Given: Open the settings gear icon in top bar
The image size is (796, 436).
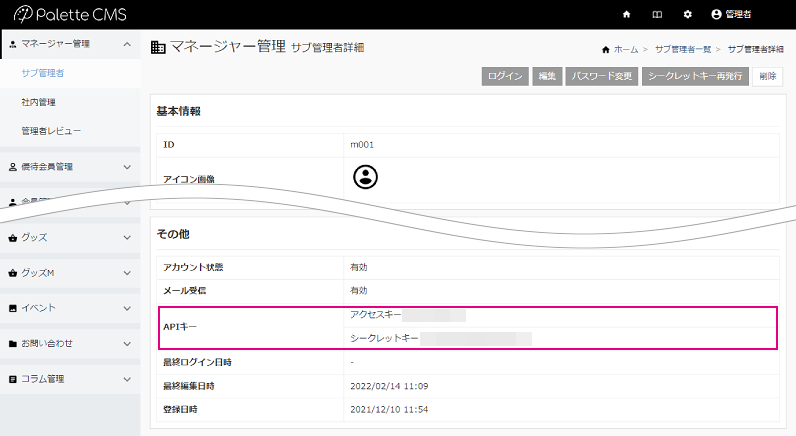Looking at the screenshot, I should click(687, 14).
